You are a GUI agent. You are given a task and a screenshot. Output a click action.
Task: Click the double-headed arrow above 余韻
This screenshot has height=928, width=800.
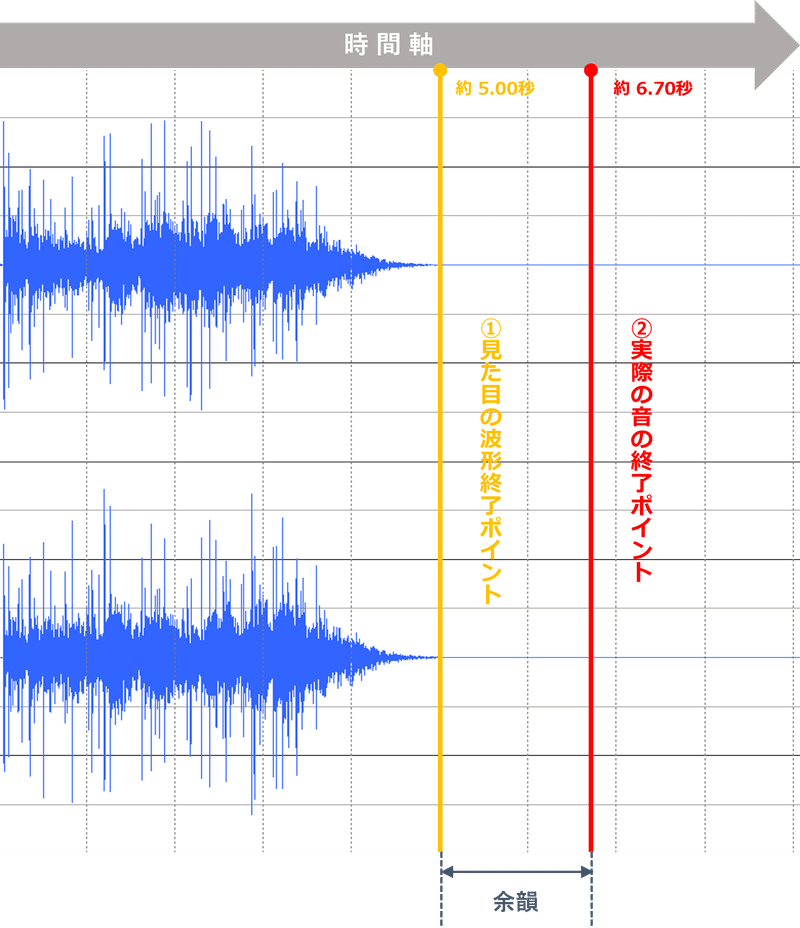tap(517, 871)
